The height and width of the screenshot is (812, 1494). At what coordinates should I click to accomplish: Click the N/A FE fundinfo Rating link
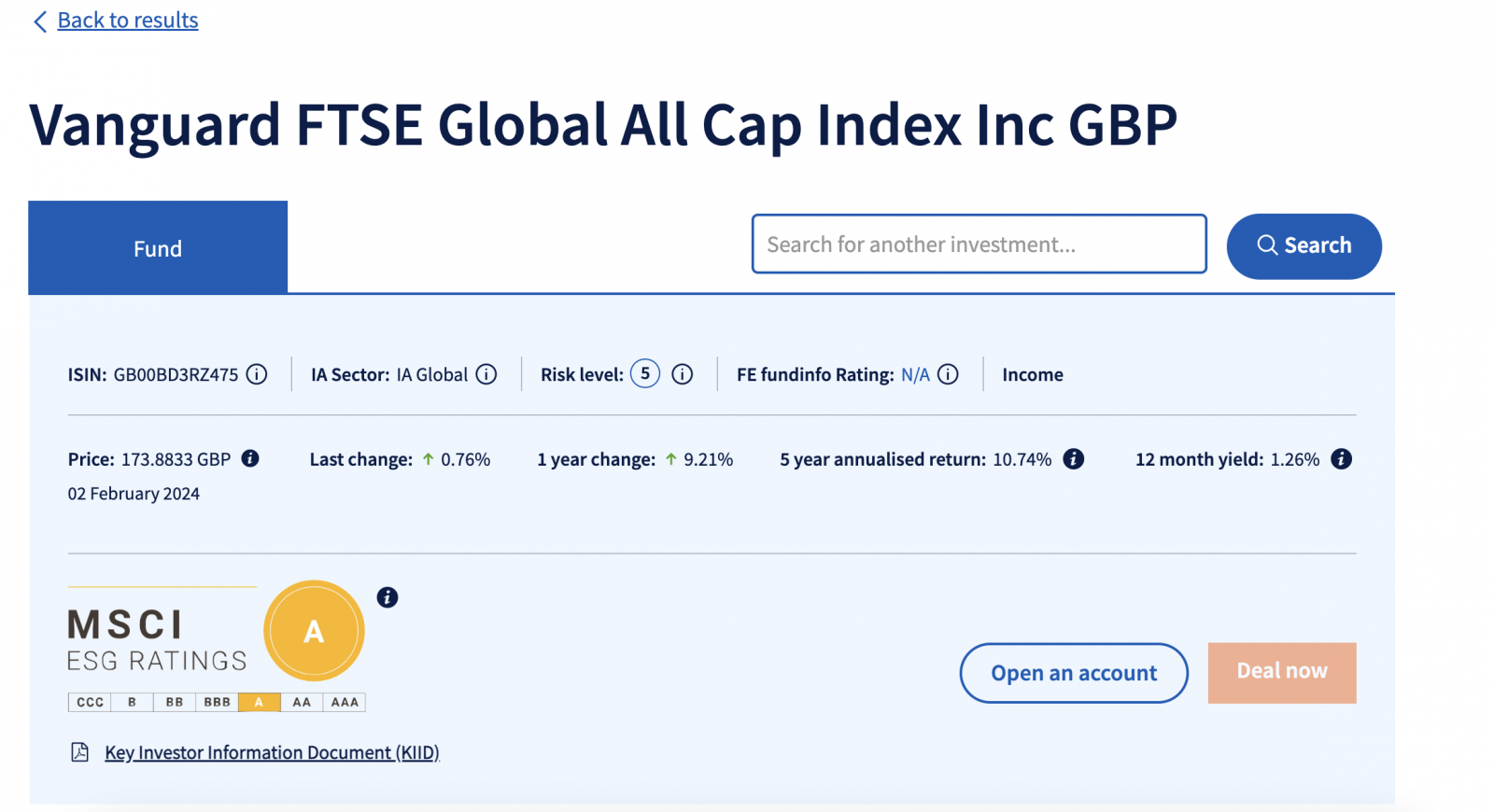tap(915, 374)
